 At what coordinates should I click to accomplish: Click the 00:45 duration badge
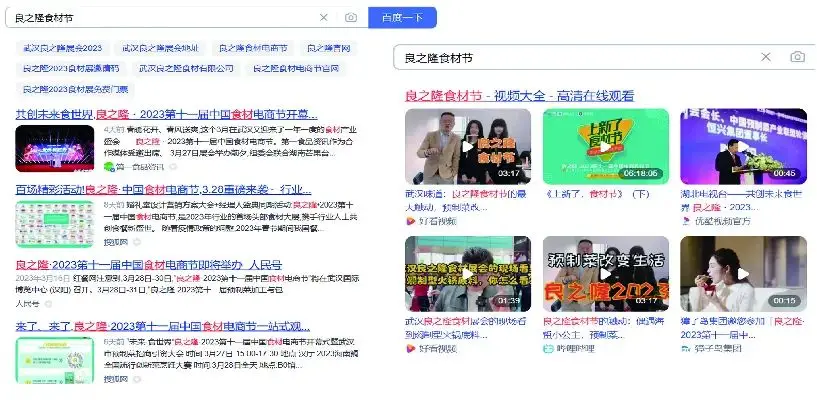tap(785, 173)
